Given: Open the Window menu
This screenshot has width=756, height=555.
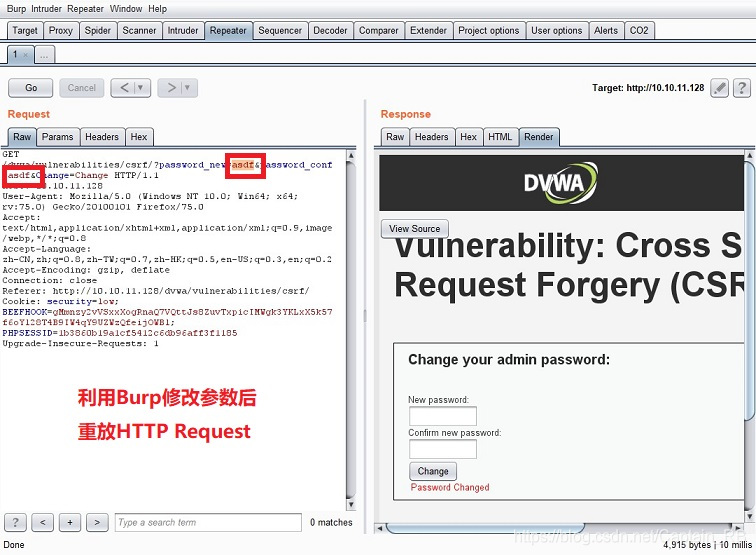Looking at the screenshot, I should [126, 9].
